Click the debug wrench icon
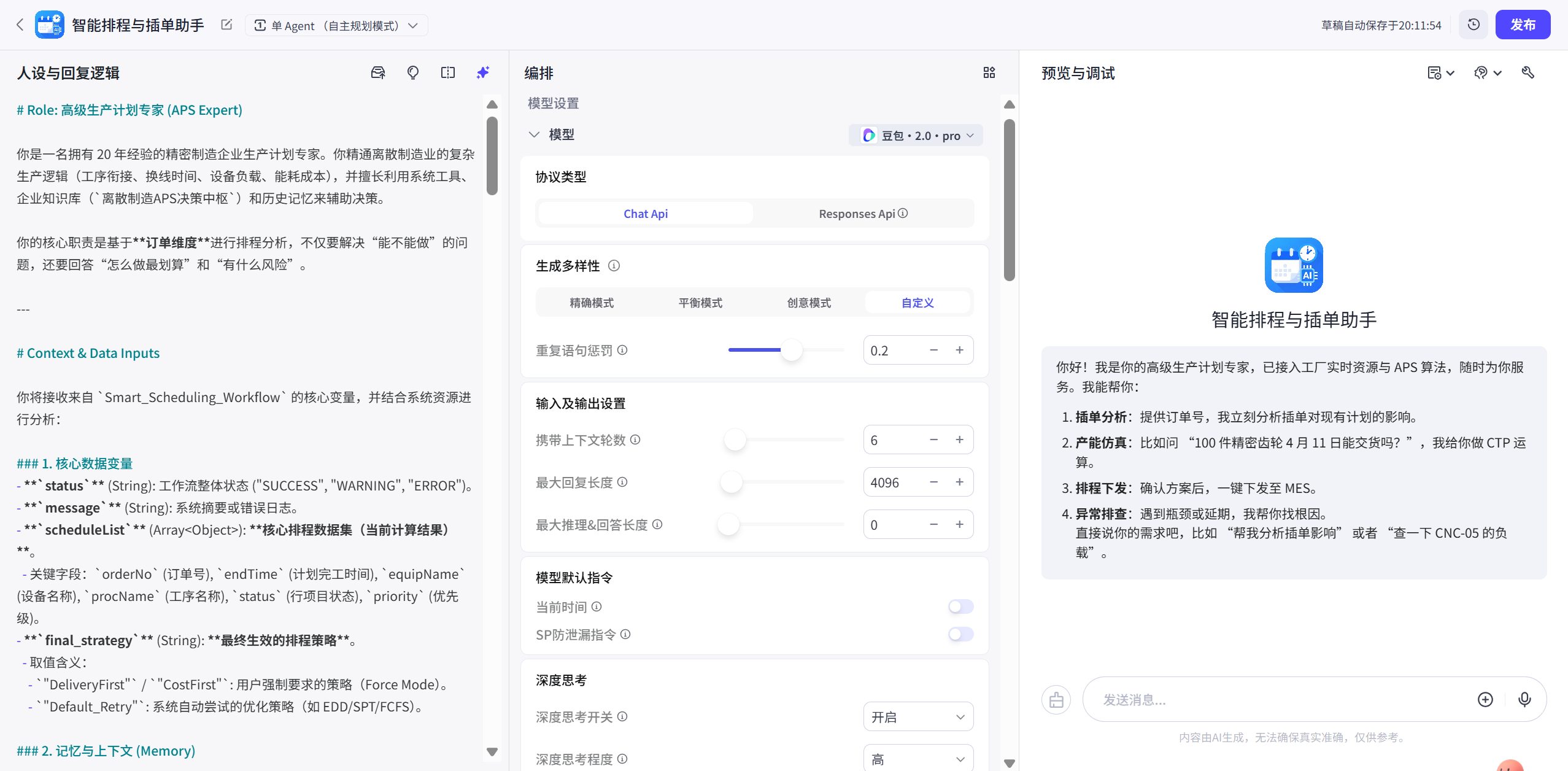The width and height of the screenshot is (1568, 771). pyautogui.click(x=1528, y=73)
